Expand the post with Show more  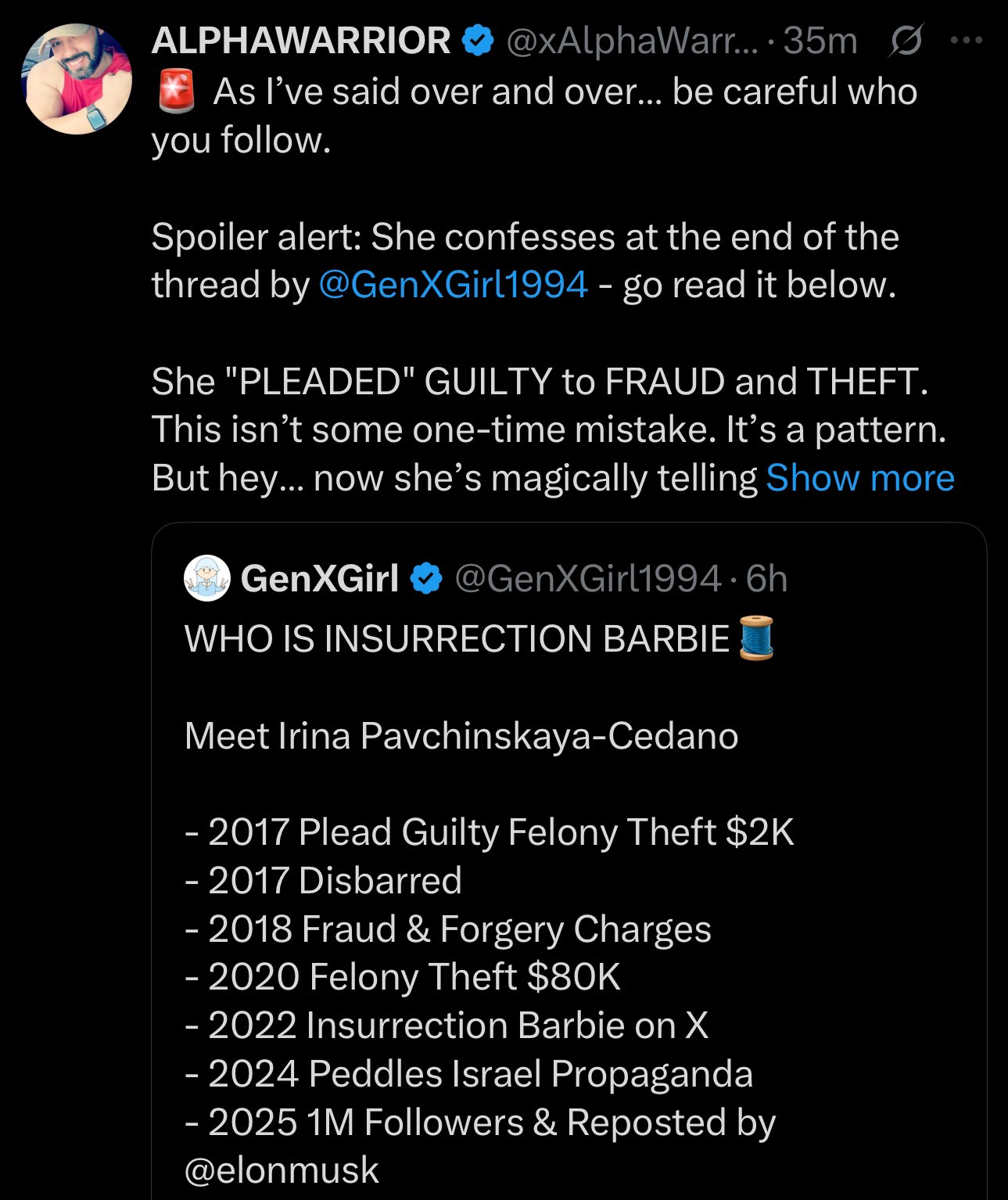pos(859,478)
